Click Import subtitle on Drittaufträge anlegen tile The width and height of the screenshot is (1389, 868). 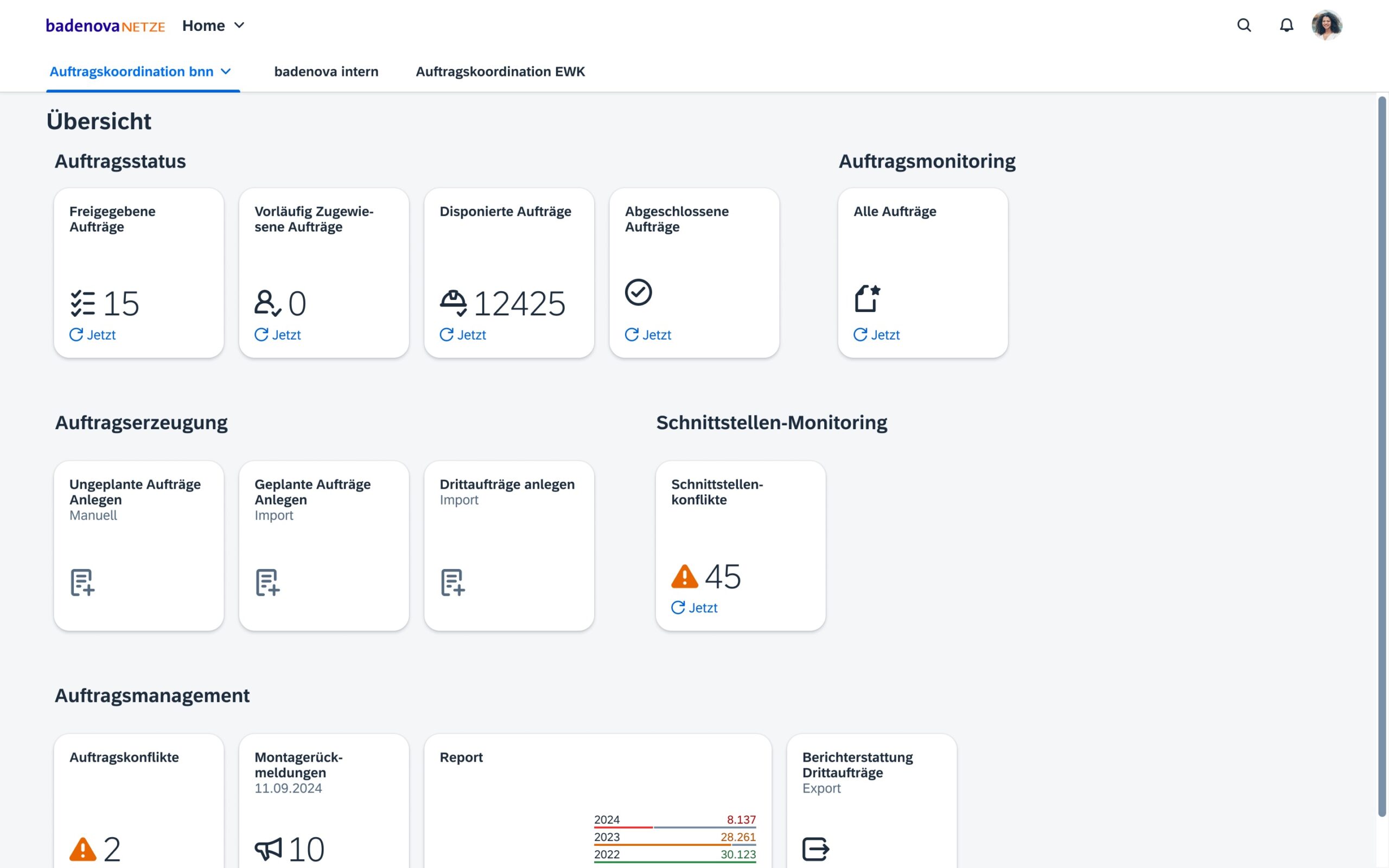pos(459,500)
